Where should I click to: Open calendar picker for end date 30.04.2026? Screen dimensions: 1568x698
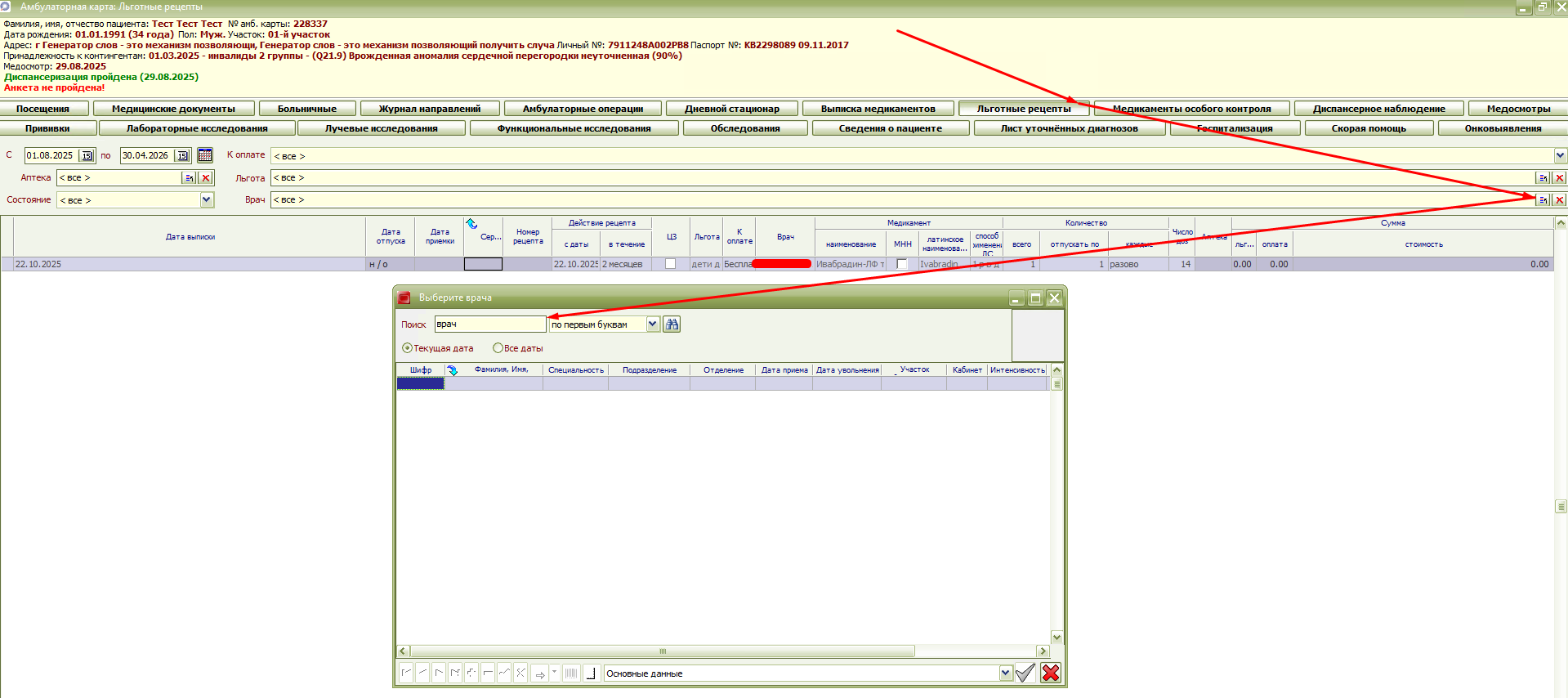(x=182, y=155)
